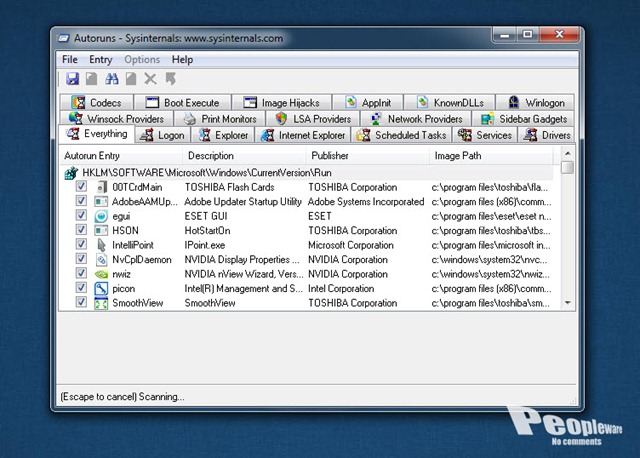This screenshot has width=640, height=458.
Task: Click the list scroll down arrow
Action: (x=567, y=303)
